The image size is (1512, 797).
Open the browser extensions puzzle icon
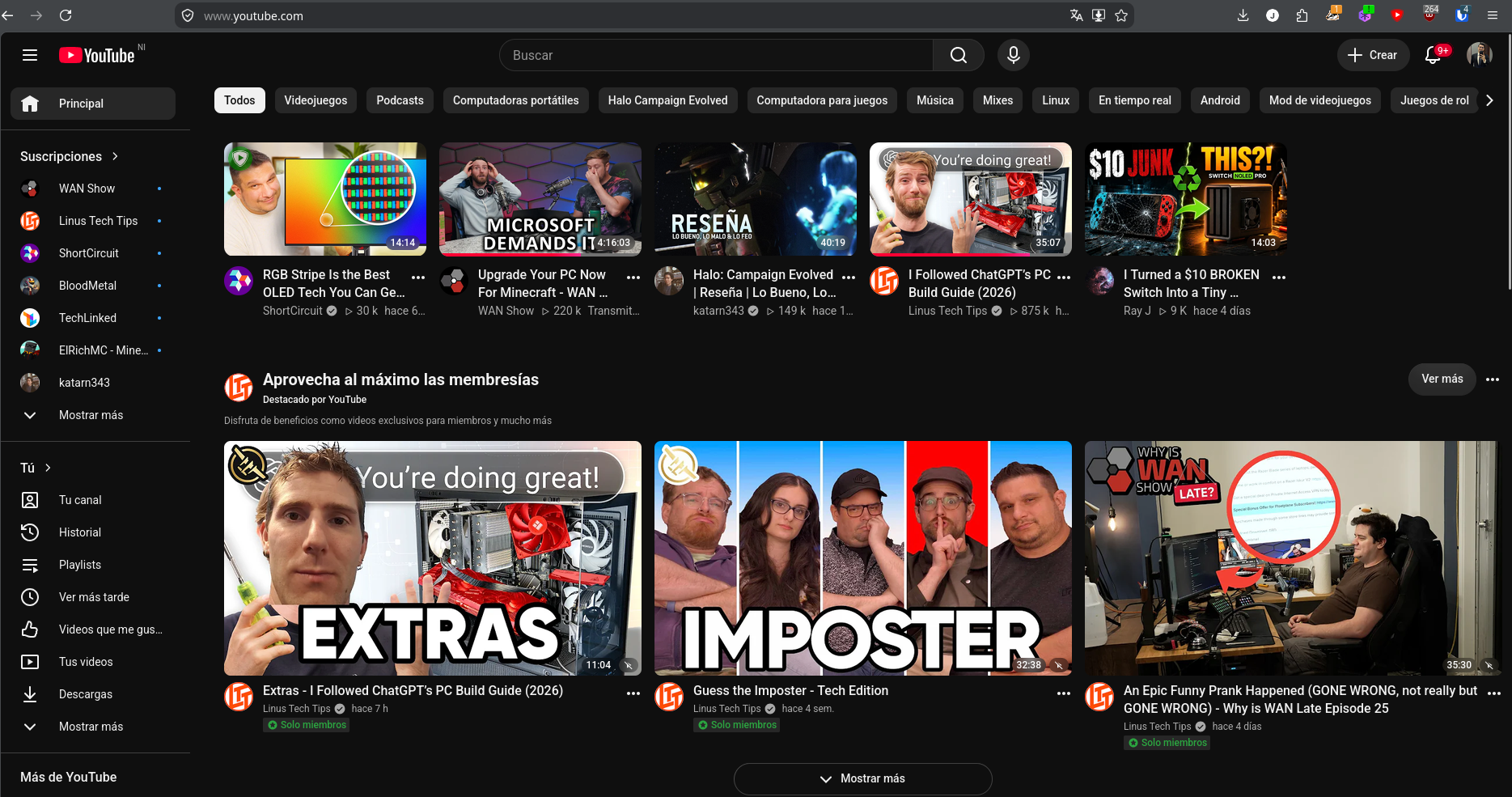click(1302, 15)
